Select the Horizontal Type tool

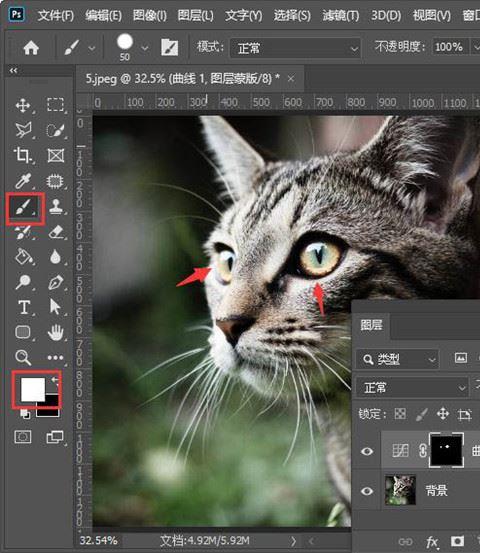coord(24,307)
